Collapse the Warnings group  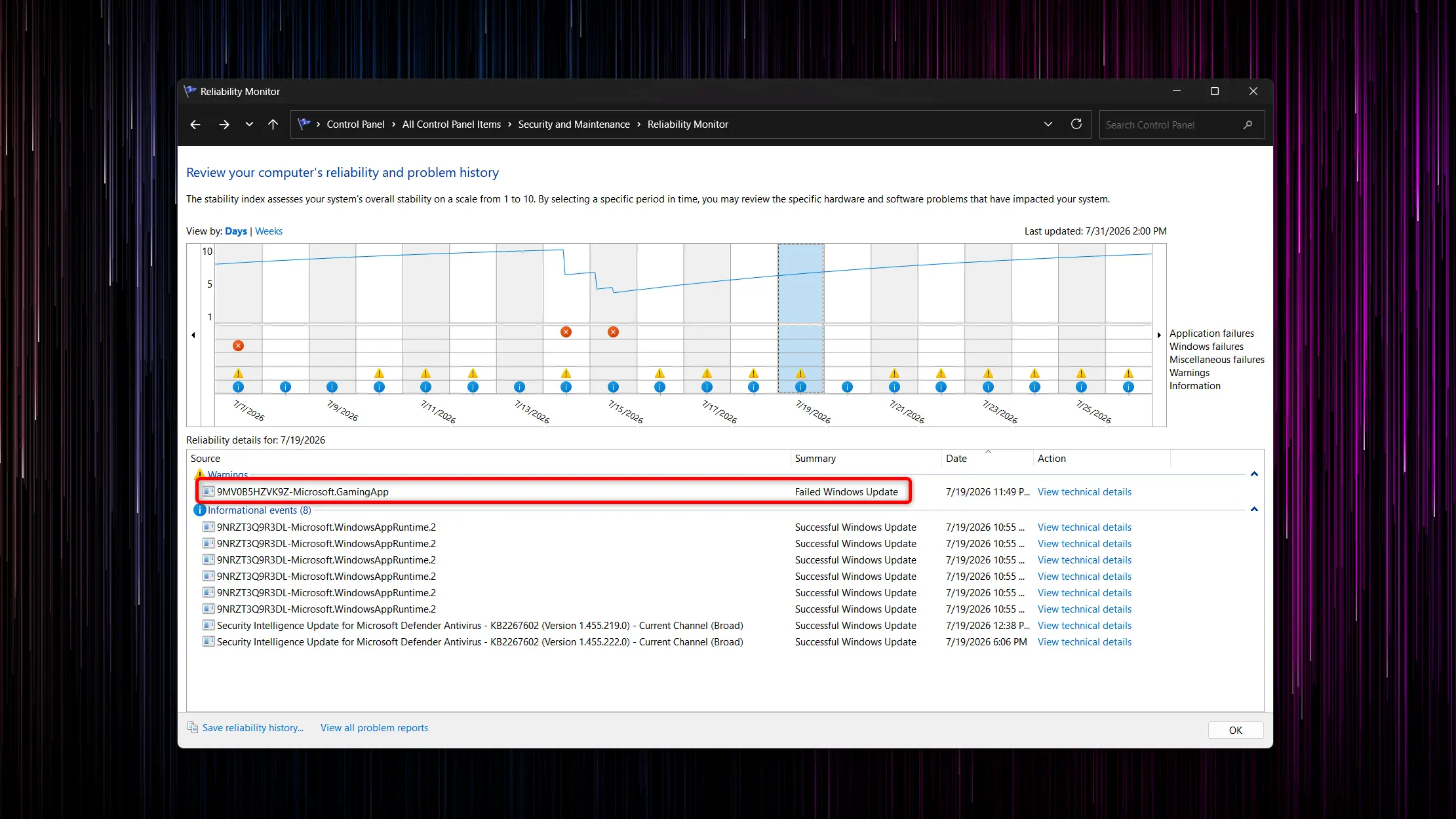click(x=1254, y=474)
